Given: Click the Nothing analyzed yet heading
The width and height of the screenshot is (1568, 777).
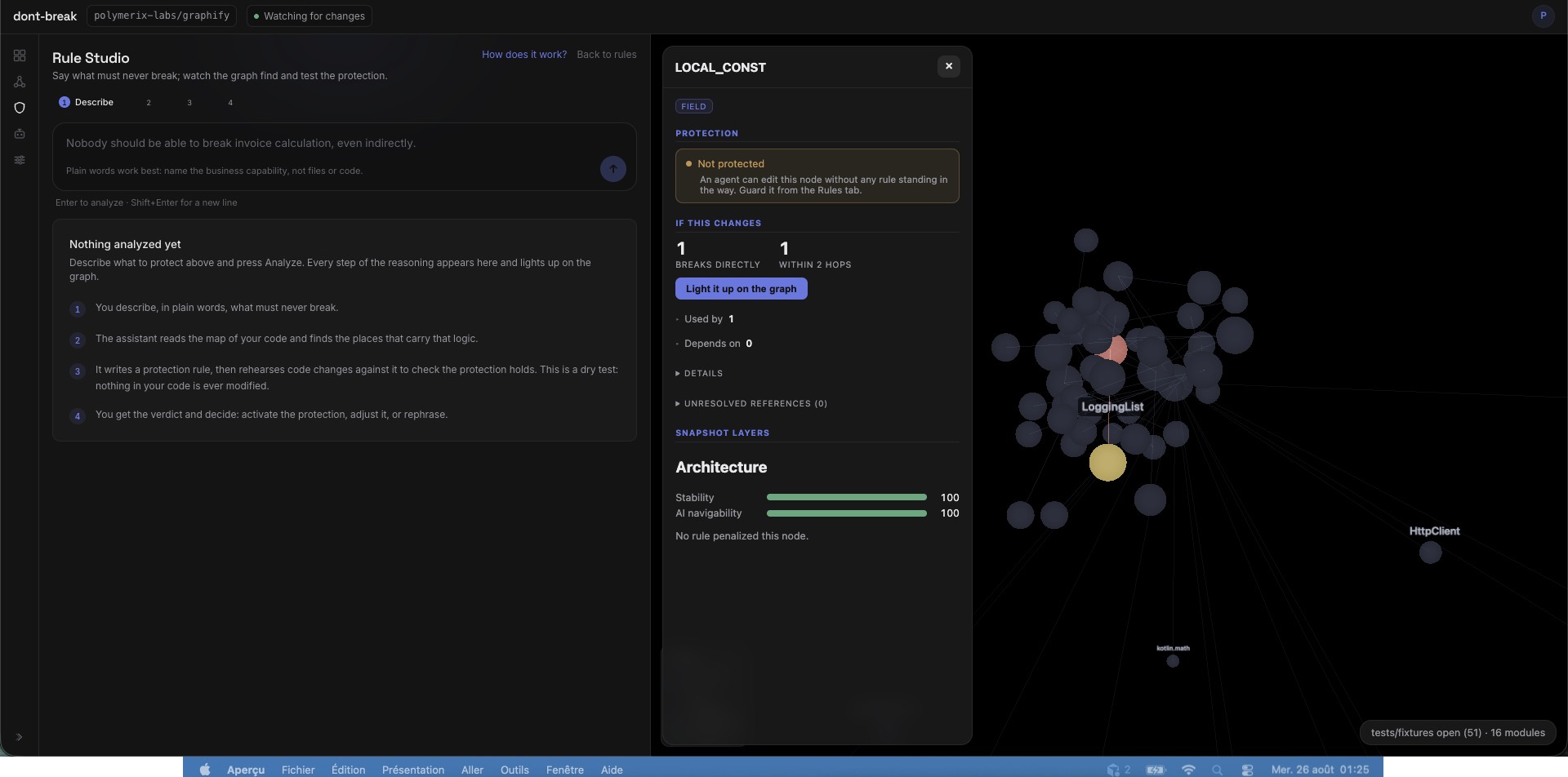Looking at the screenshot, I should tap(125, 244).
